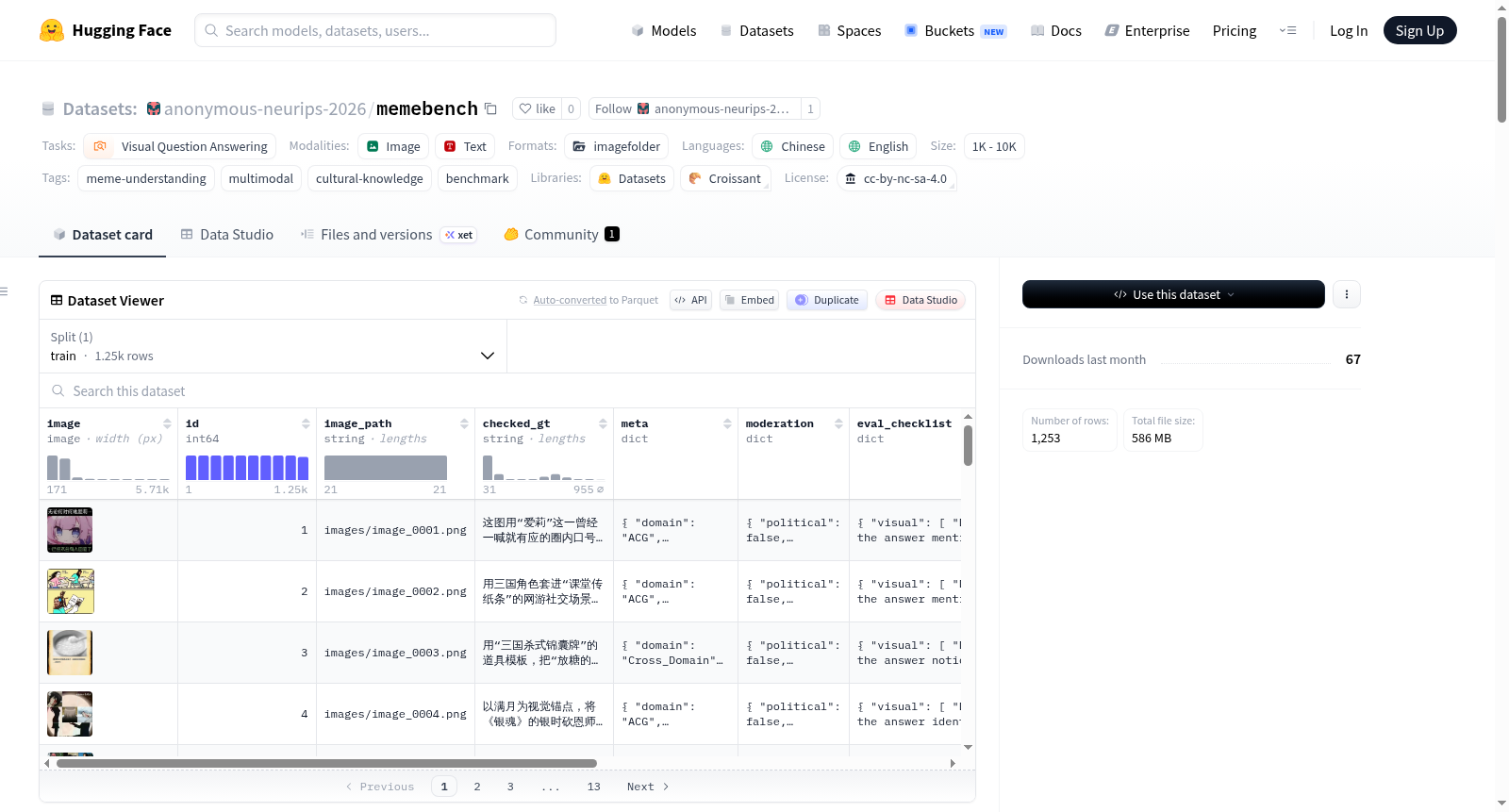Viewport: 1509px width, 812px height.
Task: Expand the extra navigation menu icon
Action: [x=1287, y=30]
